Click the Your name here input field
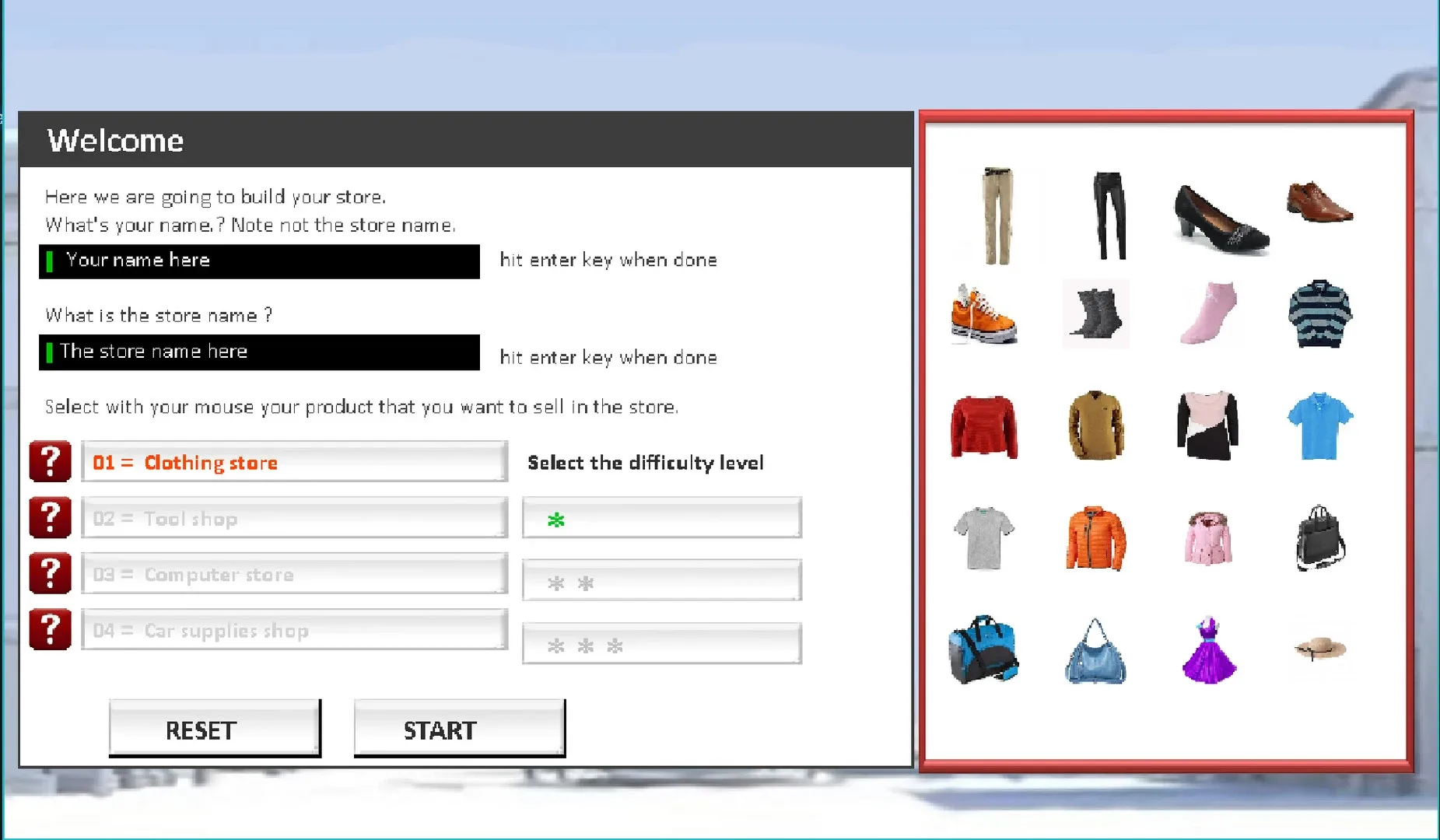 tap(259, 261)
